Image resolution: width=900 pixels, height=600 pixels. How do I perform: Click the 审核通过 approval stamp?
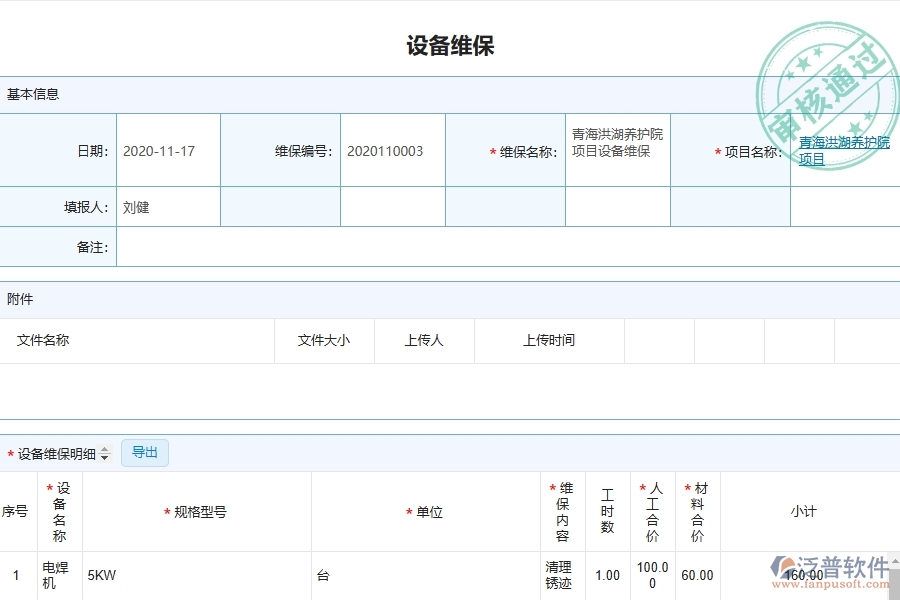coord(830,60)
